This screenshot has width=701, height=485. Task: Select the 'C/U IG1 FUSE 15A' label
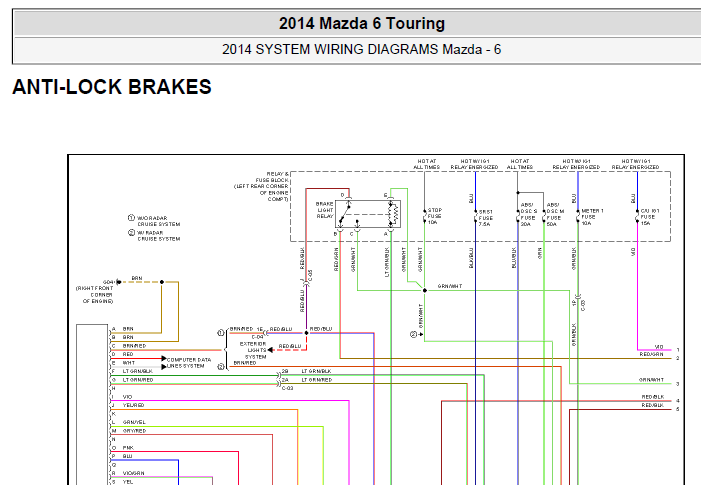click(650, 217)
